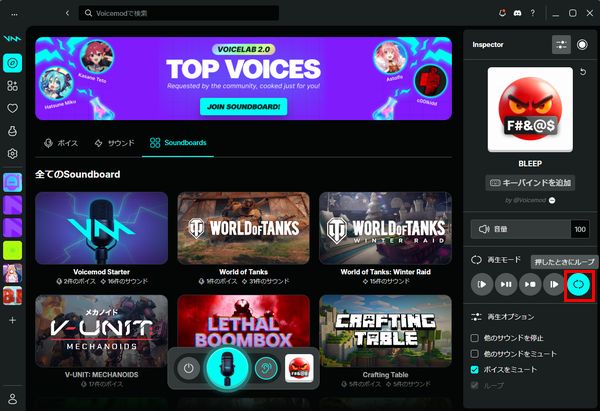
Task: Switch Inspector to the sliders settings view
Action: click(x=561, y=44)
